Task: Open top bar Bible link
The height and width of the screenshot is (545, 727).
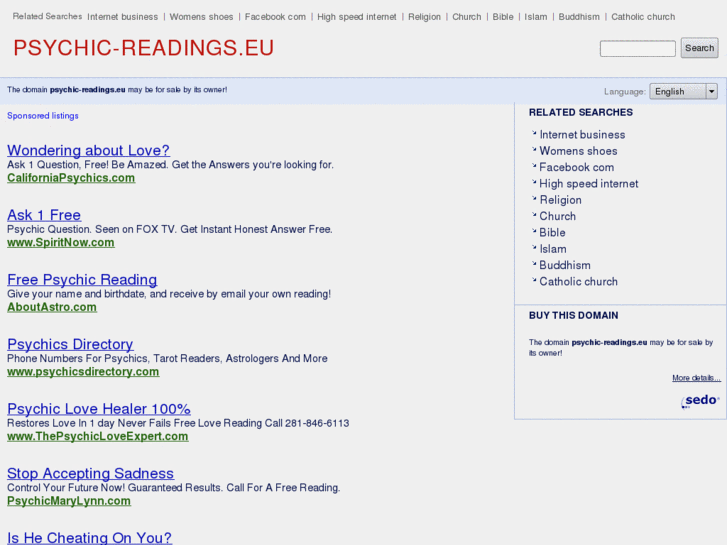Action: 503,17
